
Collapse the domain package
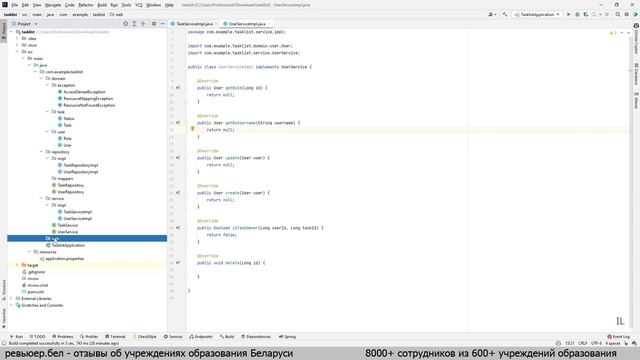point(42,78)
